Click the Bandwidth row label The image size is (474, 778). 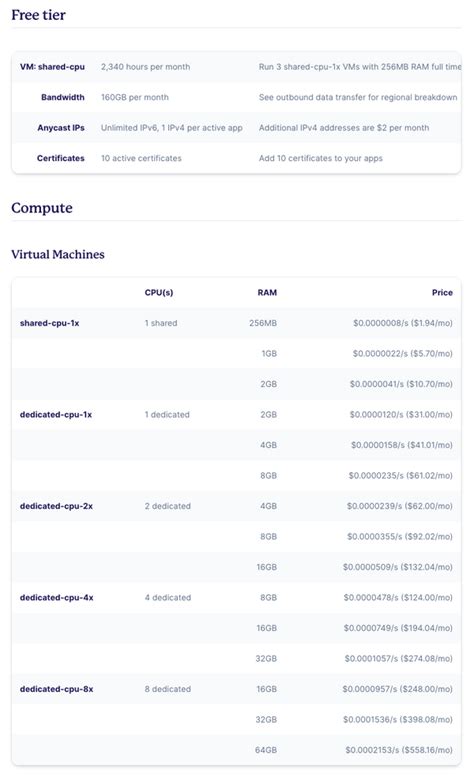[63, 97]
